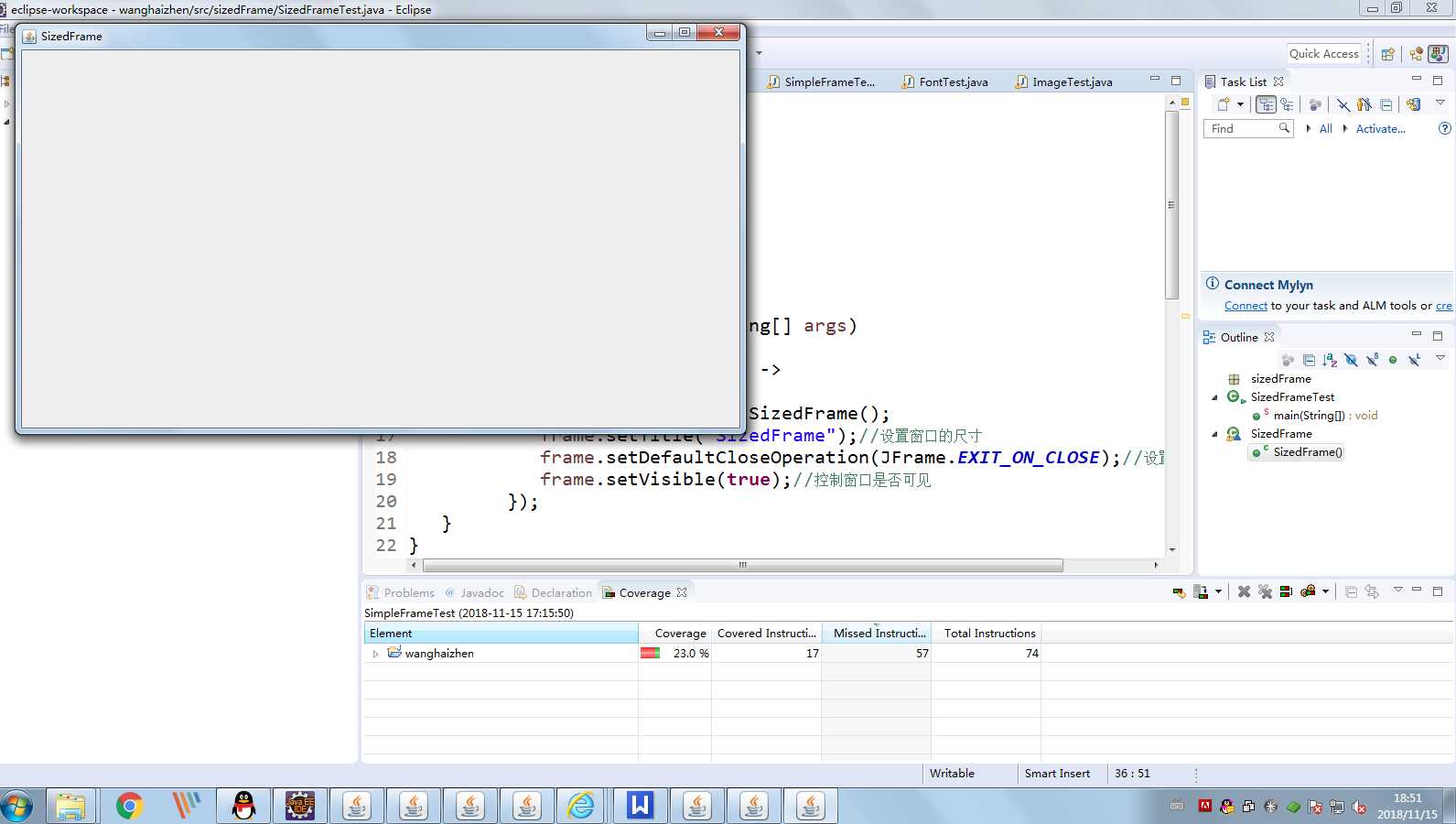The height and width of the screenshot is (824, 1456).
Task: Click the Open Perspective icon
Action: tap(1387, 54)
